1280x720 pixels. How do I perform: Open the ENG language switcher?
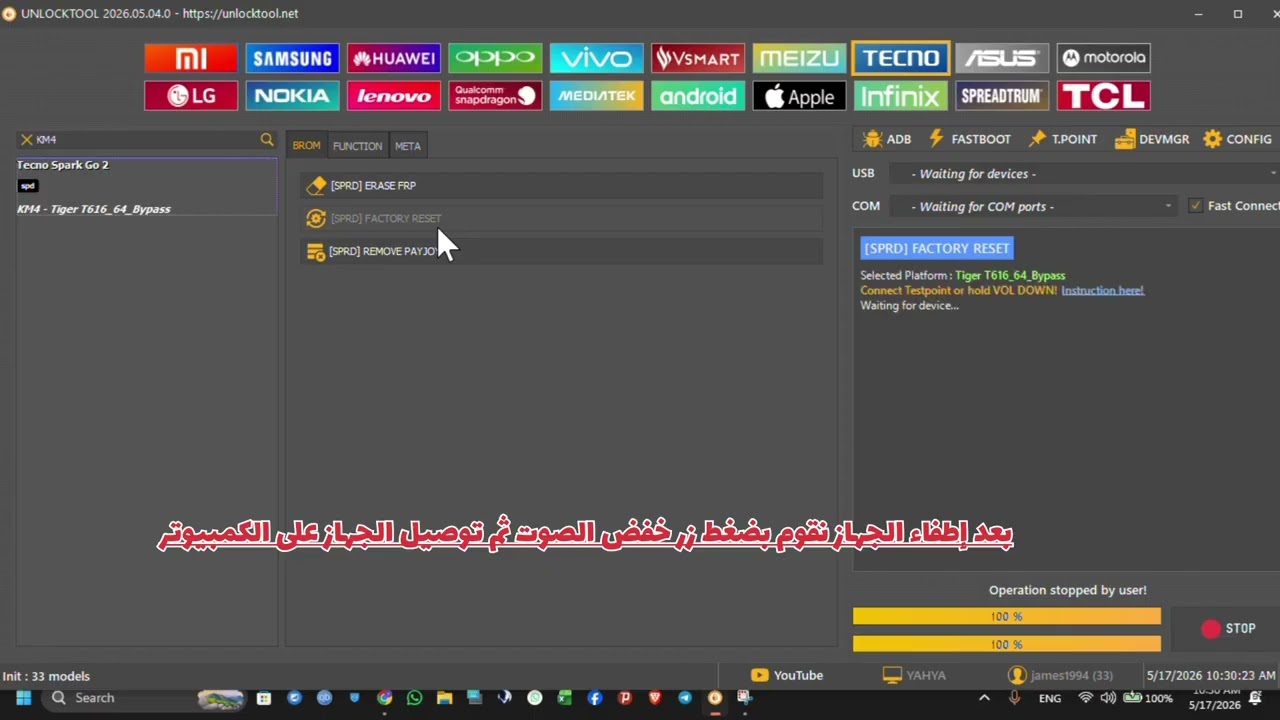coord(1050,698)
